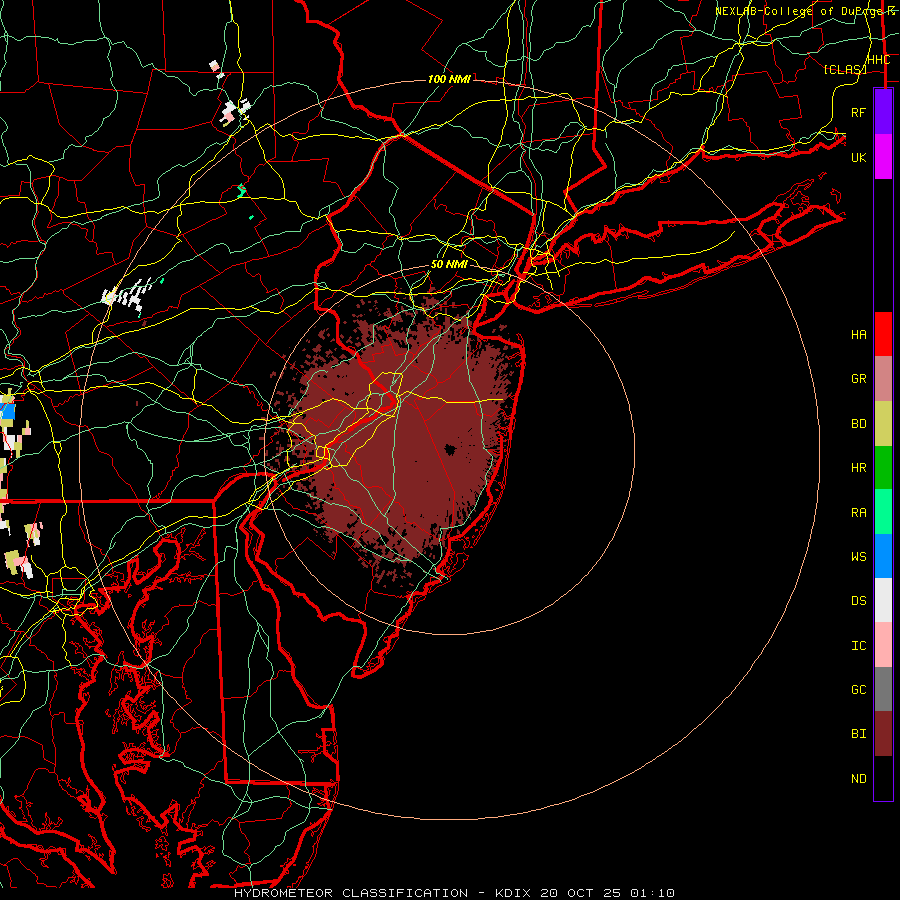900x900 pixels.
Task: Select the HA legend label
Action: point(858,334)
